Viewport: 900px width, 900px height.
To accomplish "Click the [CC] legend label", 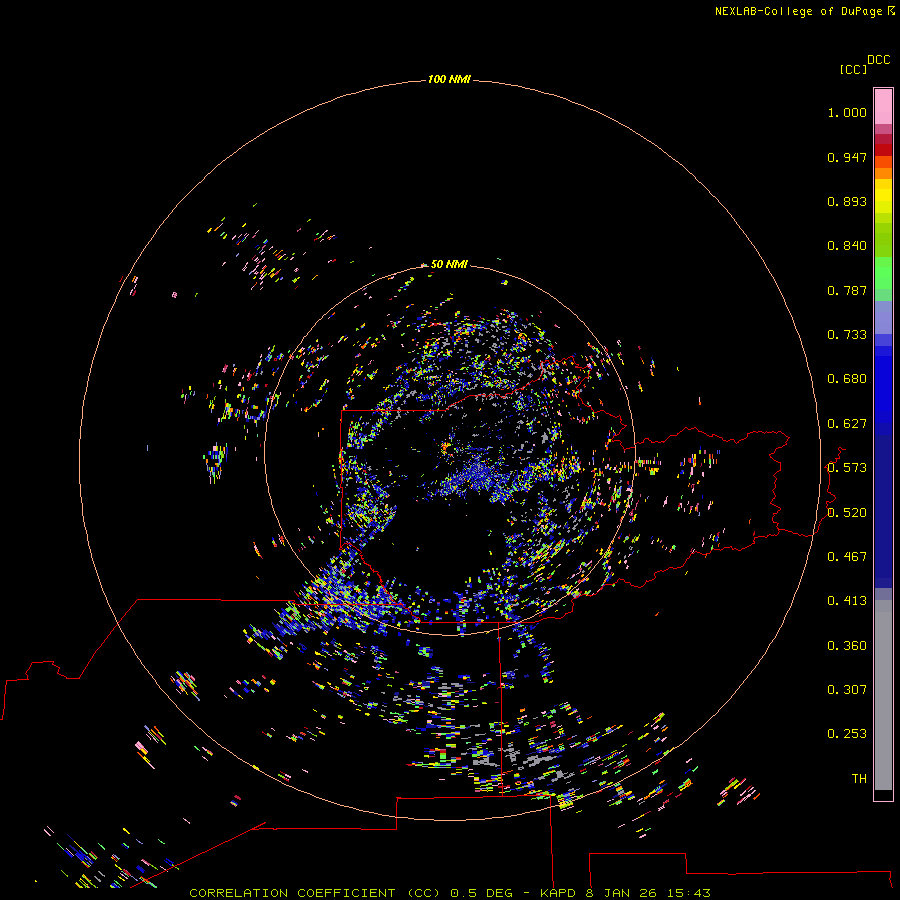I will click(x=853, y=69).
